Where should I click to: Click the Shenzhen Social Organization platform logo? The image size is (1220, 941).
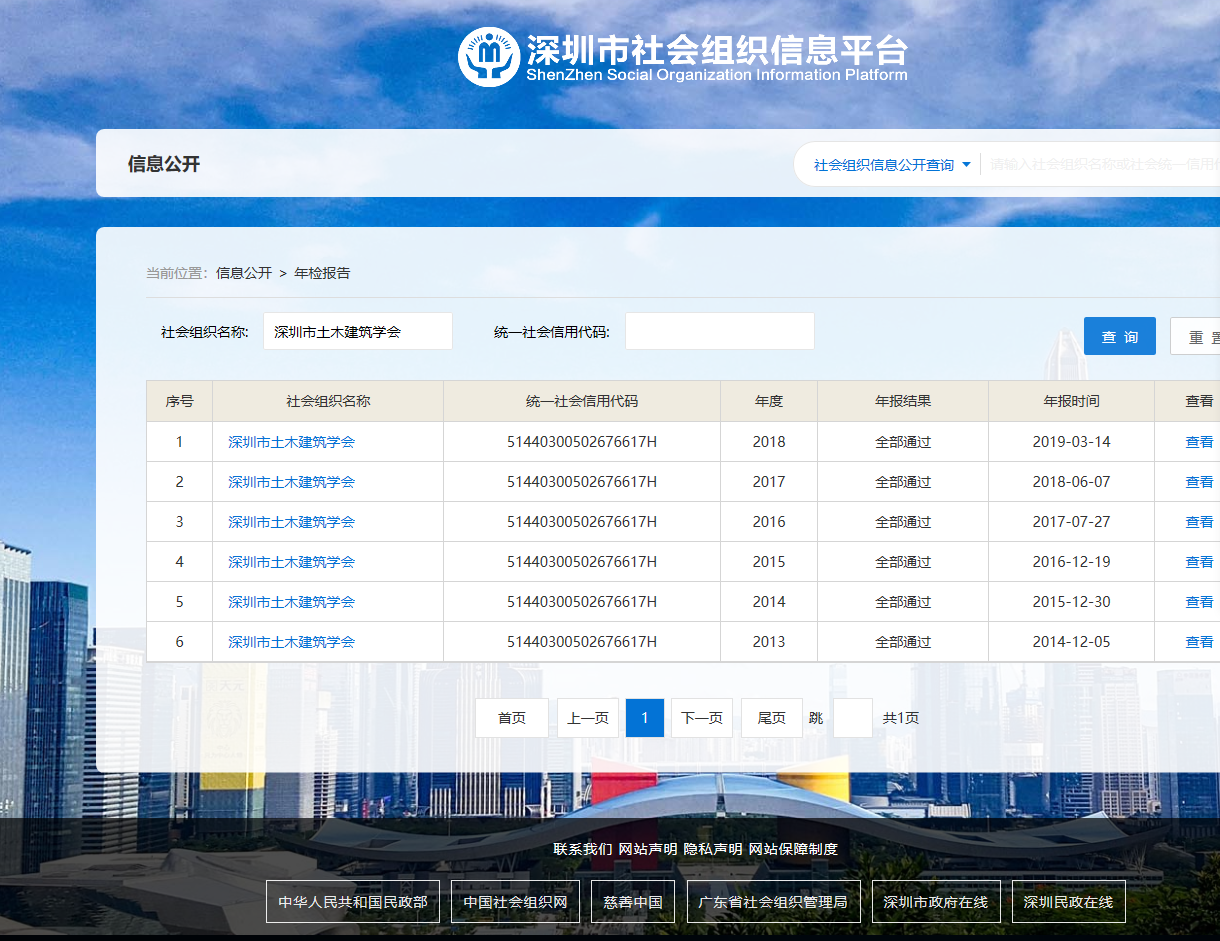[488, 57]
